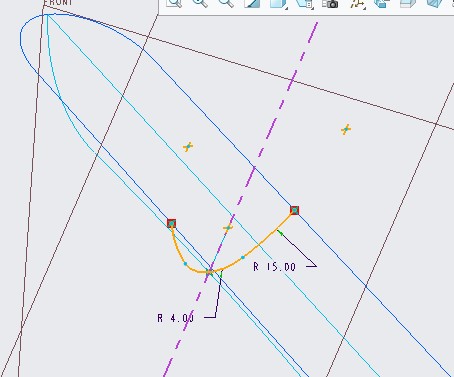The height and width of the screenshot is (377, 454).
Task: Select the FRONT datum plane label
Action: point(58,2)
